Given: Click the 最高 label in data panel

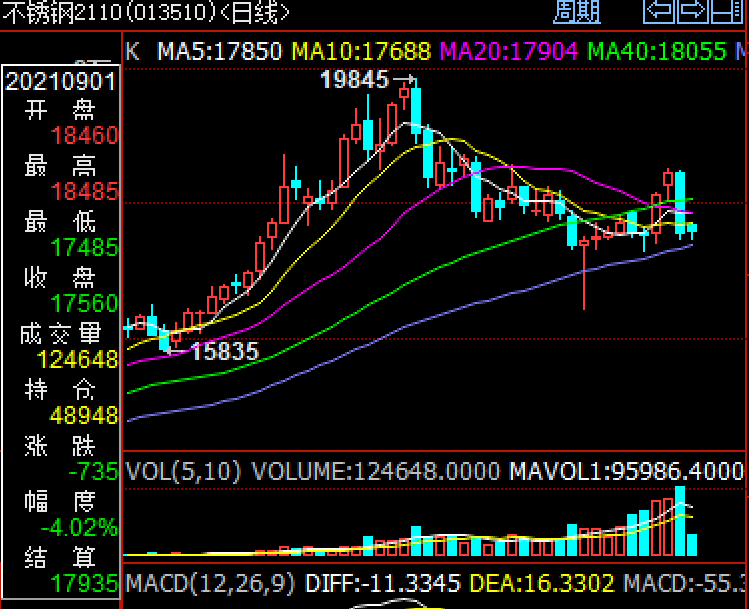Looking at the screenshot, I should [x=60, y=166].
